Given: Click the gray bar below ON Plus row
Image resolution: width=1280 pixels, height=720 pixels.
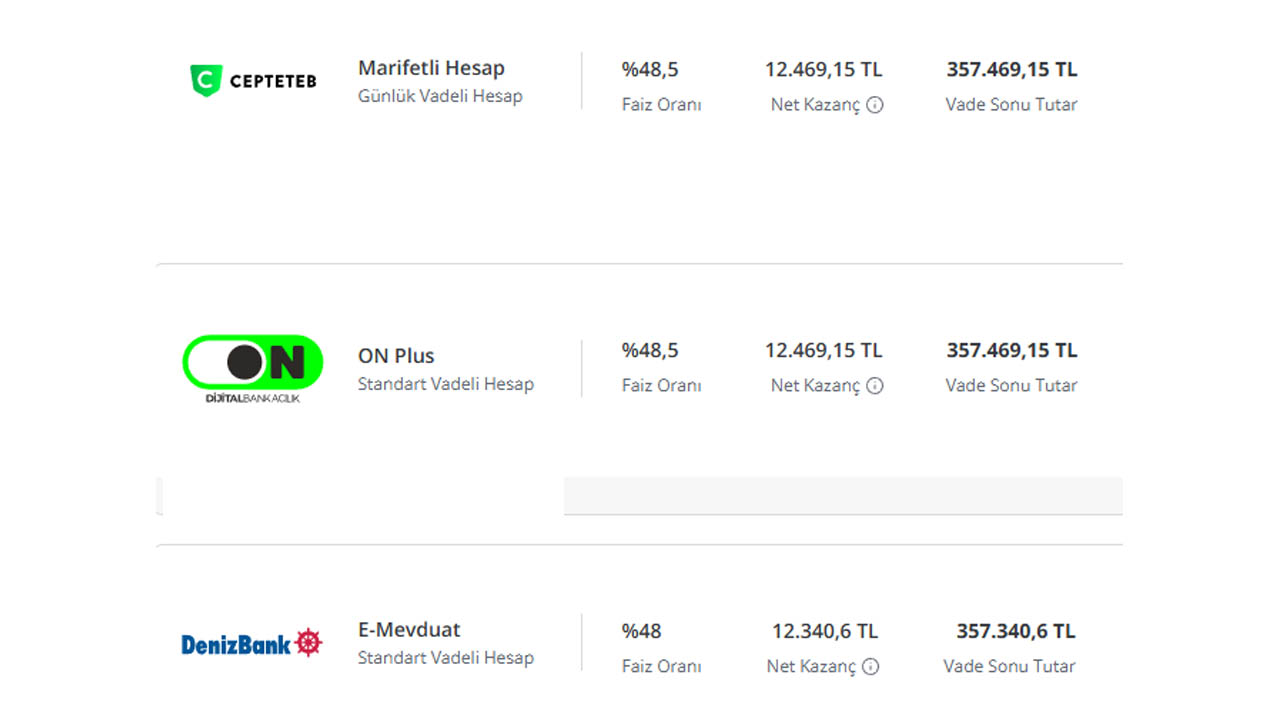Looking at the screenshot, I should pyautogui.click(x=843, y=496).
